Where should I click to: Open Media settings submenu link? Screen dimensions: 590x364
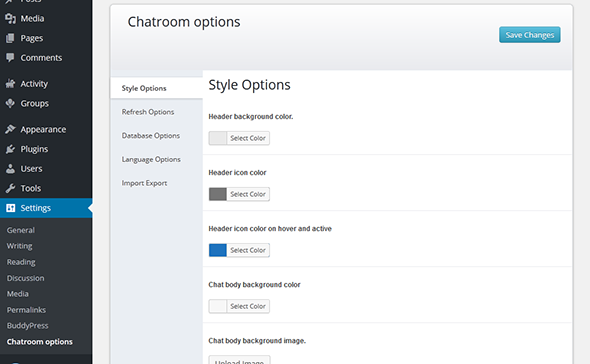(x=18, y=294)
